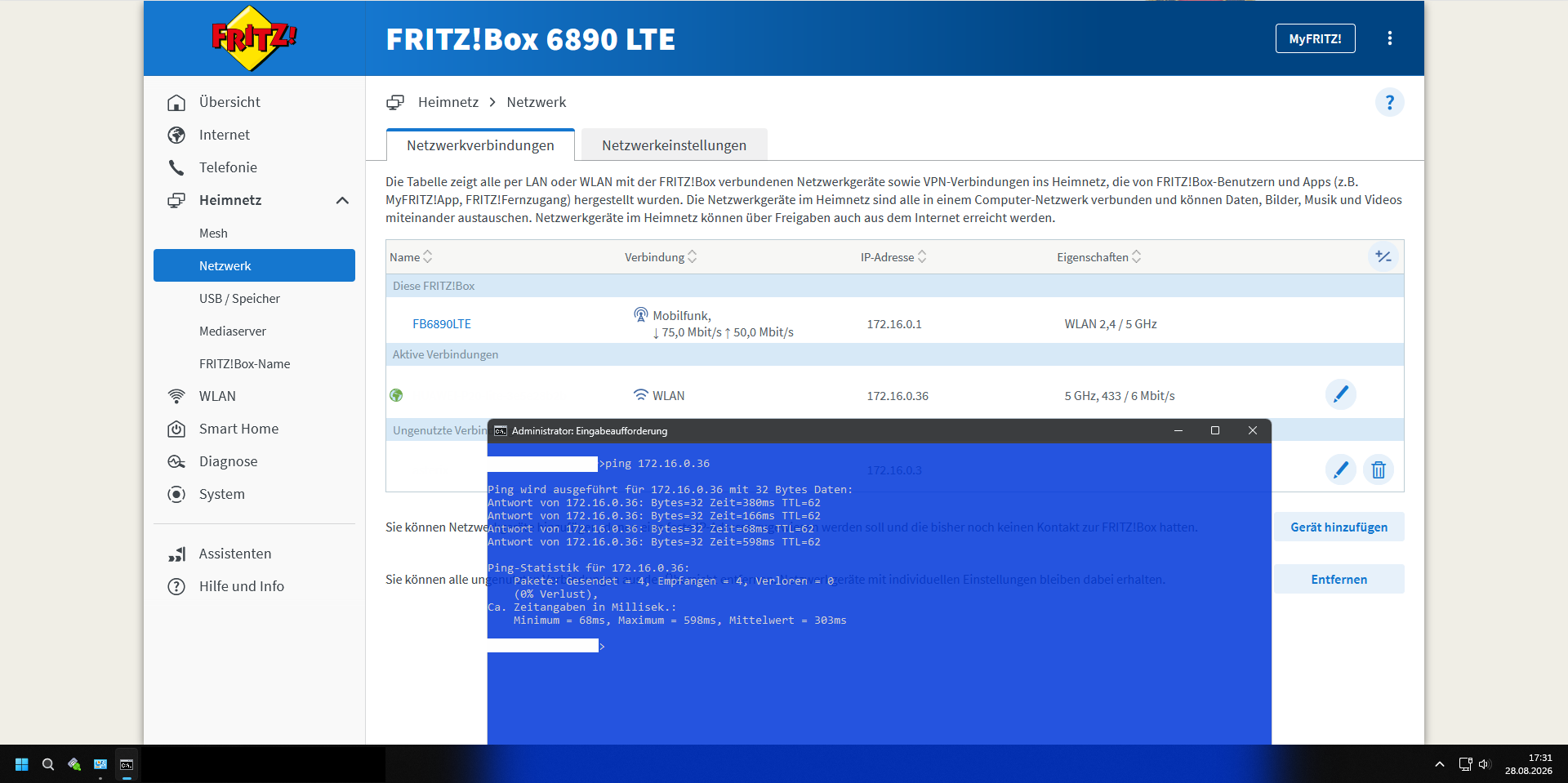Click the Diagnose icon in sidebar
The image size is (1568, 783).
(176, 461)
